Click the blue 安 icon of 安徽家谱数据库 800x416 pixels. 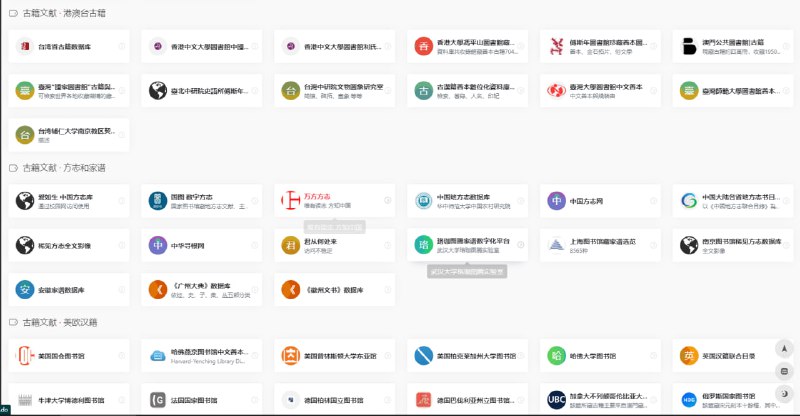(x=25, y=290)
